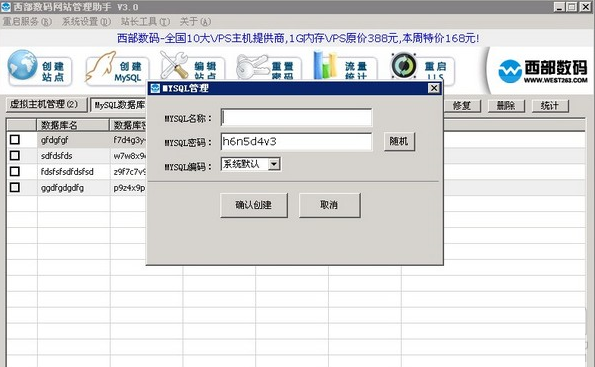Tick the checkbox for ggdfgdgdfg row
Viewport: 595px width, 367px height.
coord(15,187)
